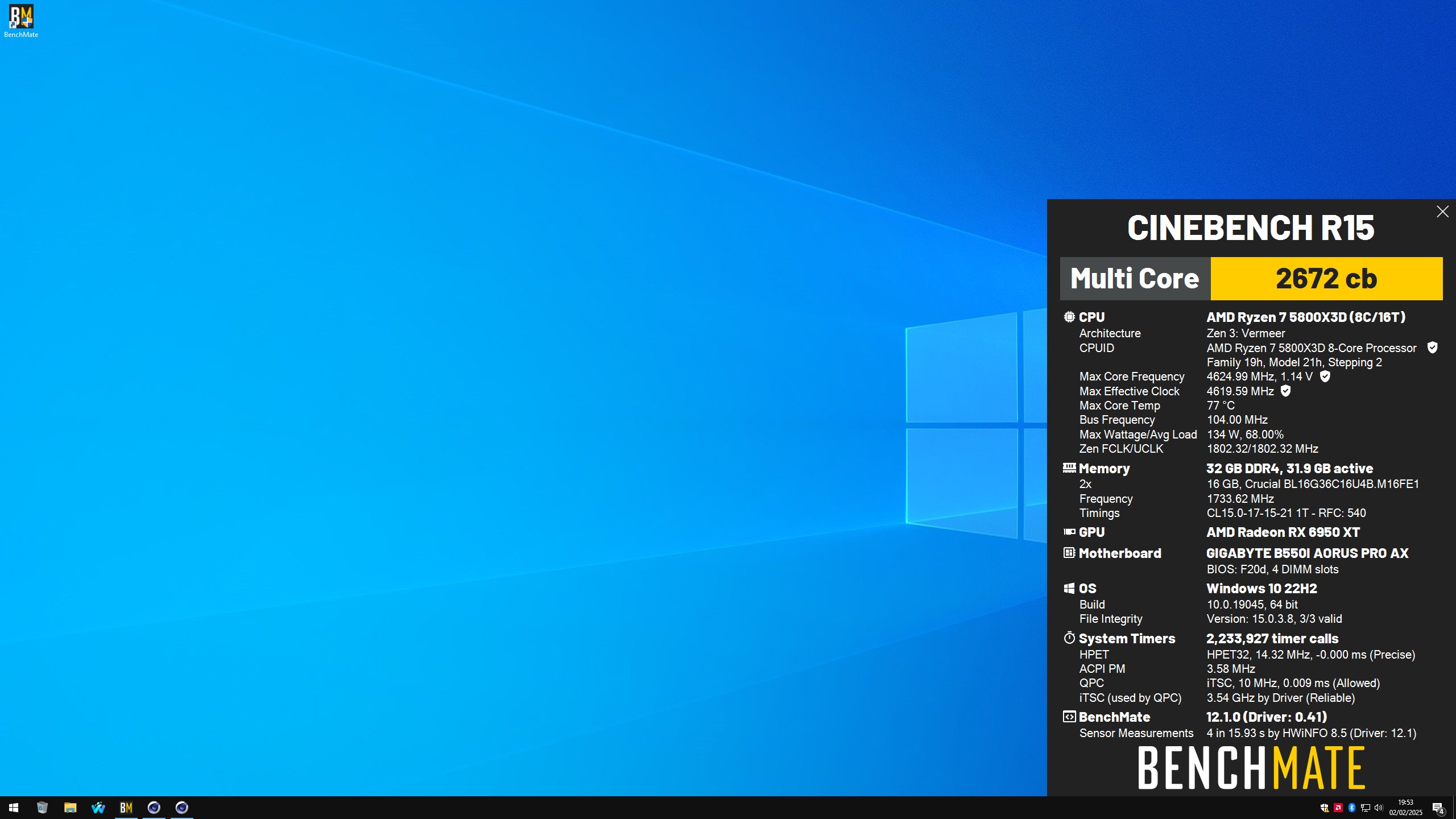Click the System Timers stopwatch icon
Viewport: 1456px width, 819px height.
coord(1069,638)
